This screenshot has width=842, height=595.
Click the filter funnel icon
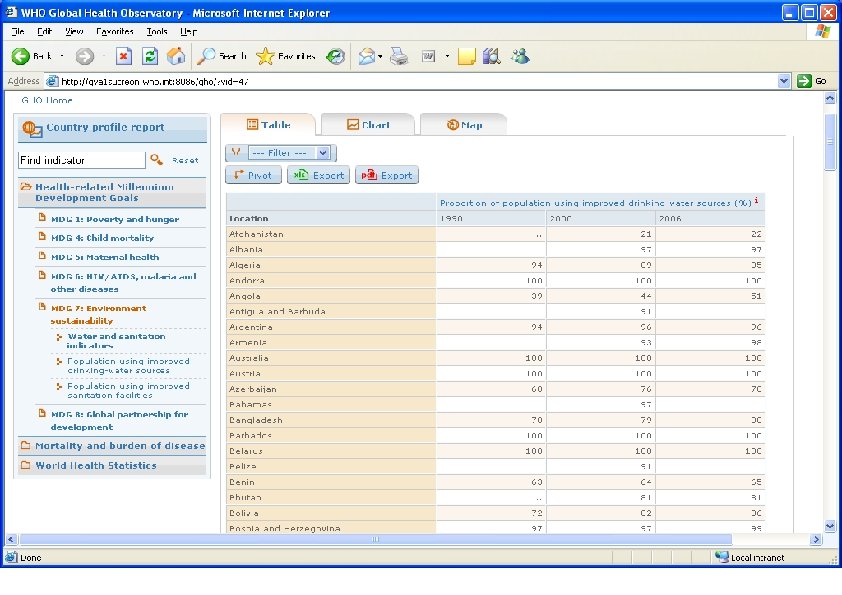tap(235, 153)
